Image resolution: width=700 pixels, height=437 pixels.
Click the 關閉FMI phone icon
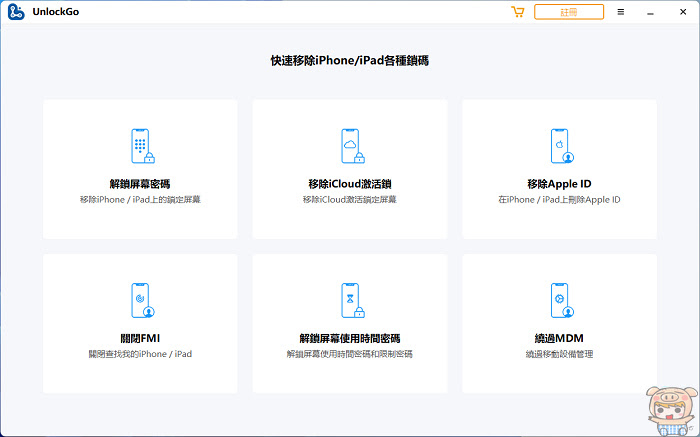tap(142, 300)
